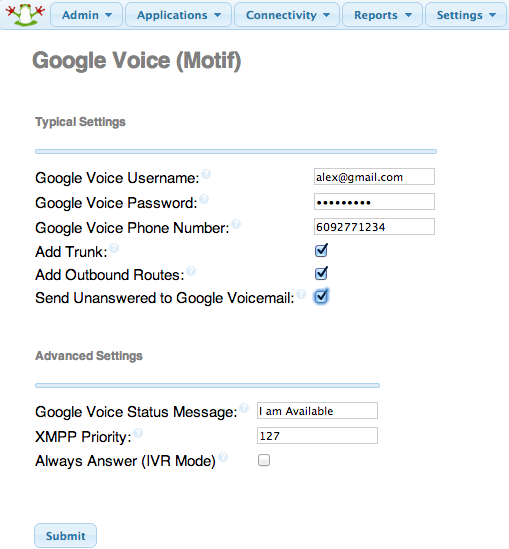Click the Google Voice Phone Number label text

click(132, 228)
